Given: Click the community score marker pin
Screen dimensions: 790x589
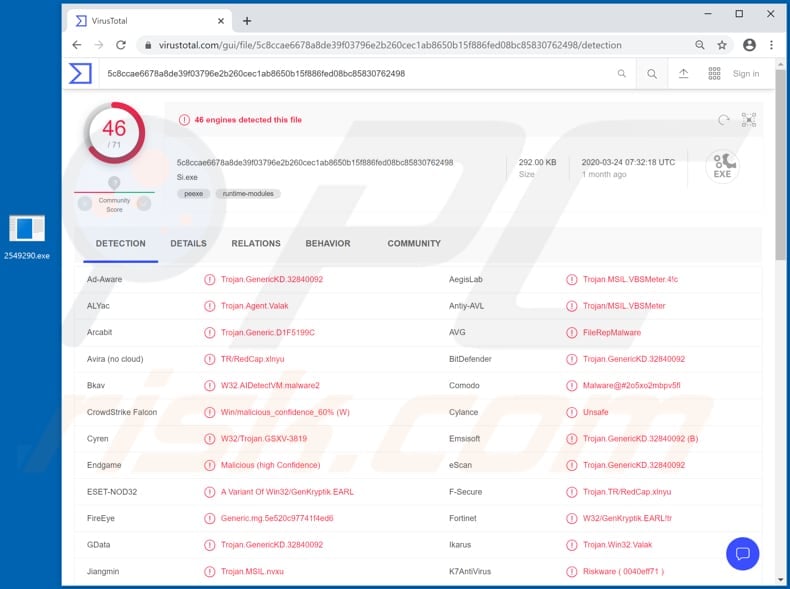Looking at the screenshot, I should (114, 183).
